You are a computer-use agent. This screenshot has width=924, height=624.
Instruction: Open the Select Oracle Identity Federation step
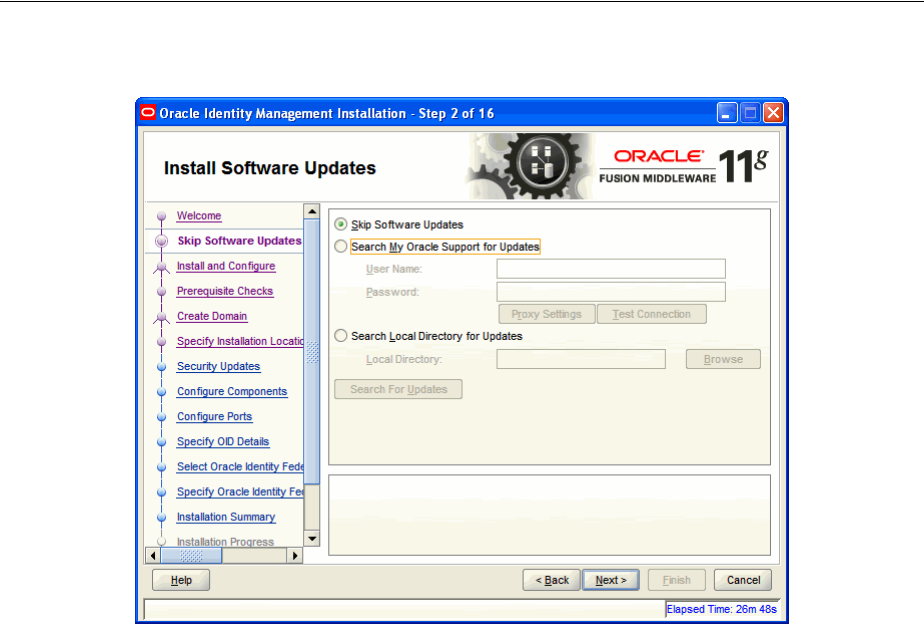tap(240, 467)
